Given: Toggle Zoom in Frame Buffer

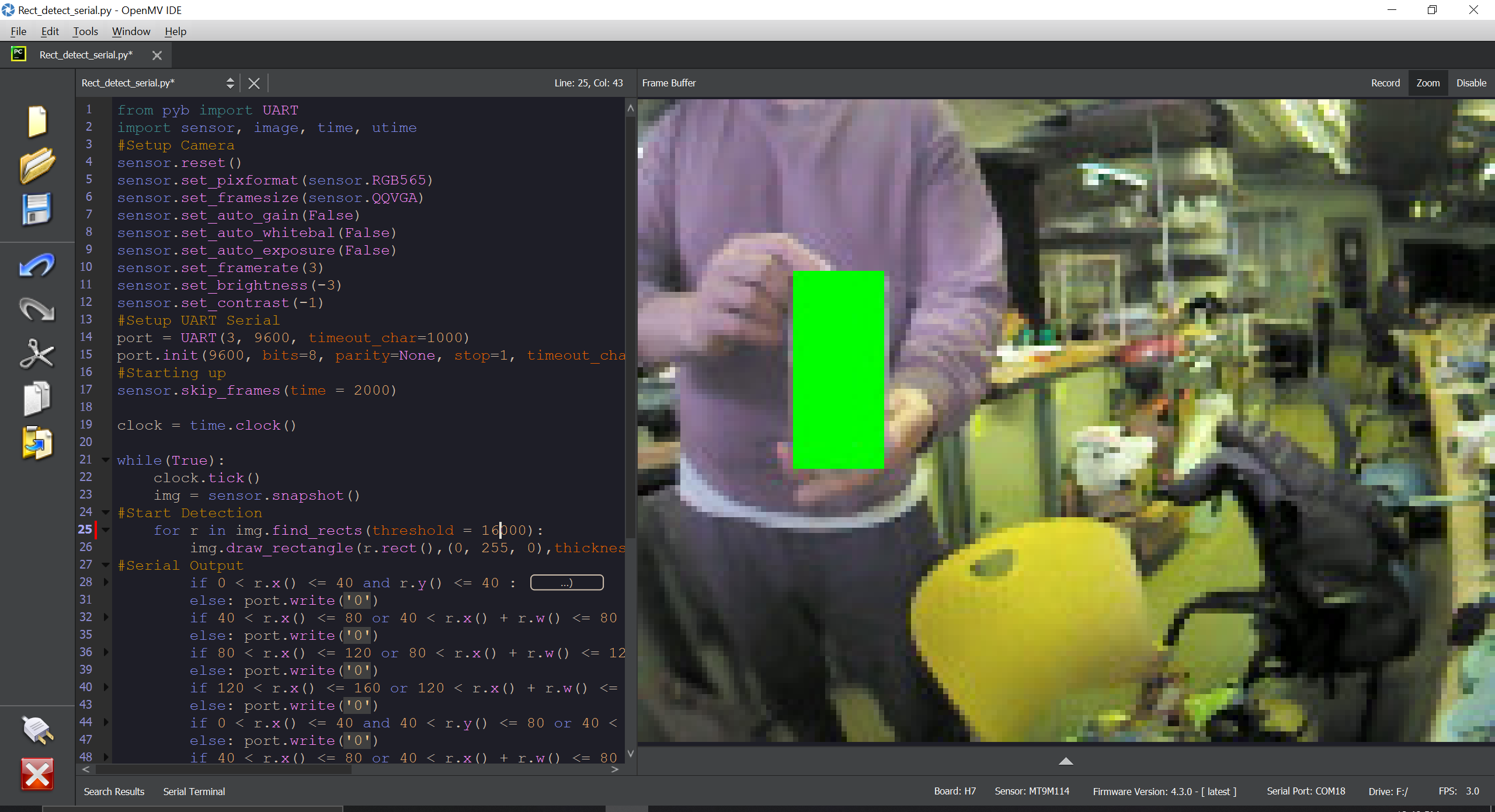Looking at the screenshot, I should click(1428, 83).
